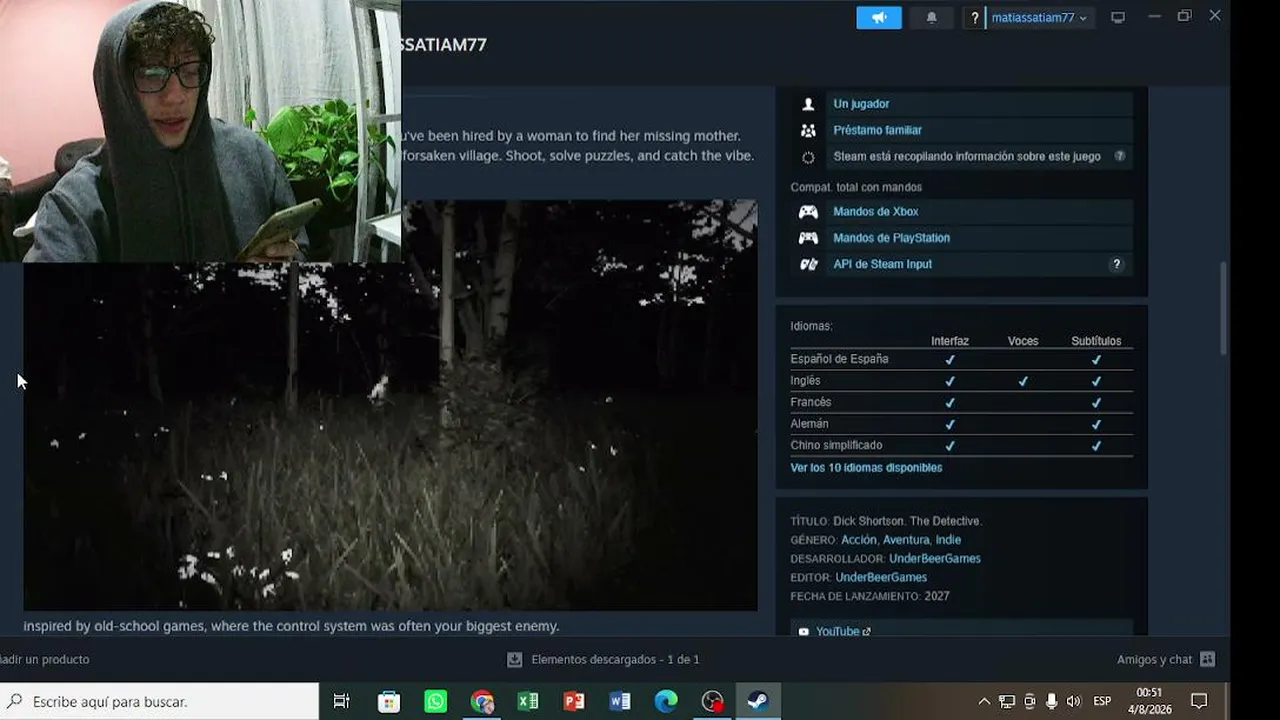Viewport: 1280px width, 720px height.
Task: Select the Inglés language row
Action: pyautogui.click(x=961, y=381)
